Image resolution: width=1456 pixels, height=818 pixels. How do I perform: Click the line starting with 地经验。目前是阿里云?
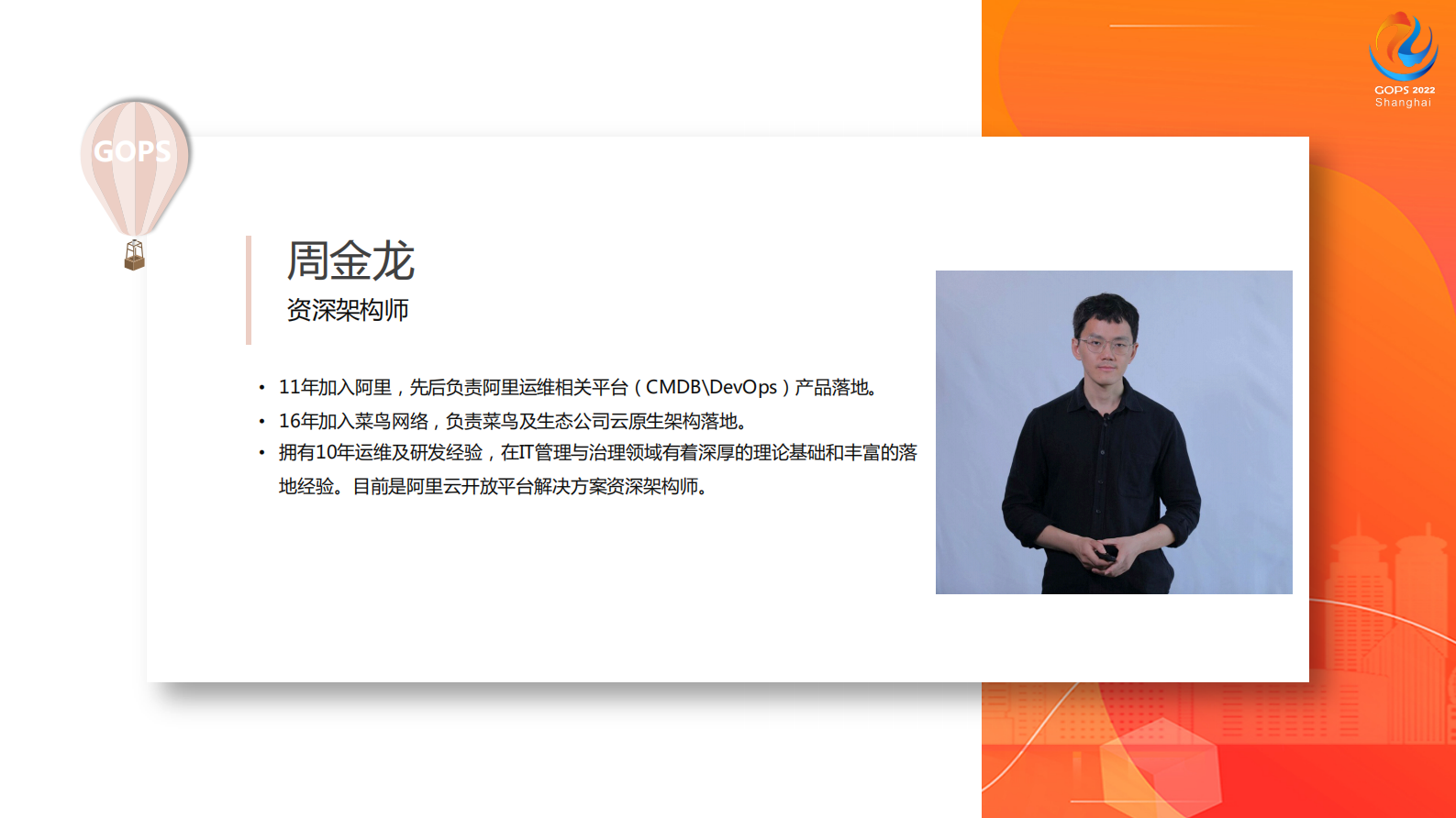[494, 486]
